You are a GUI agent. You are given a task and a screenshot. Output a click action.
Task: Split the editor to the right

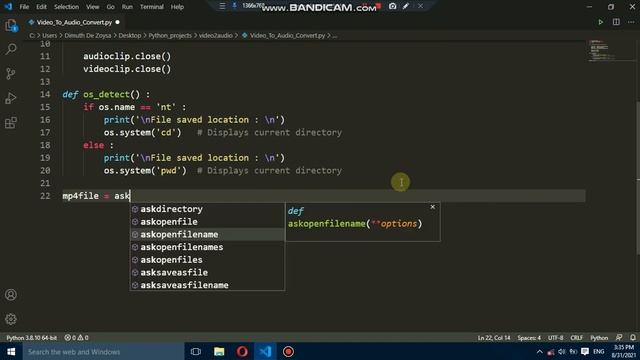[616, 22]
